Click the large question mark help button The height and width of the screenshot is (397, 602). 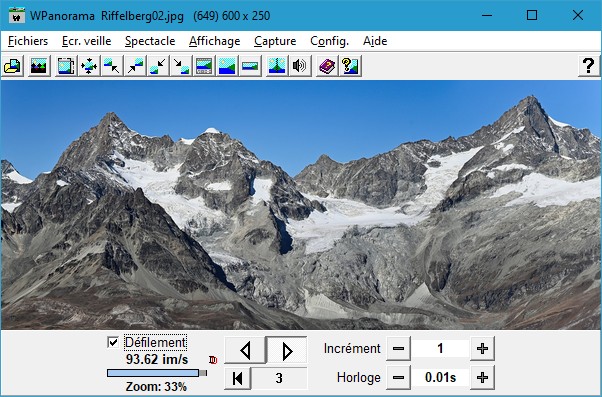tap(589, 66)
